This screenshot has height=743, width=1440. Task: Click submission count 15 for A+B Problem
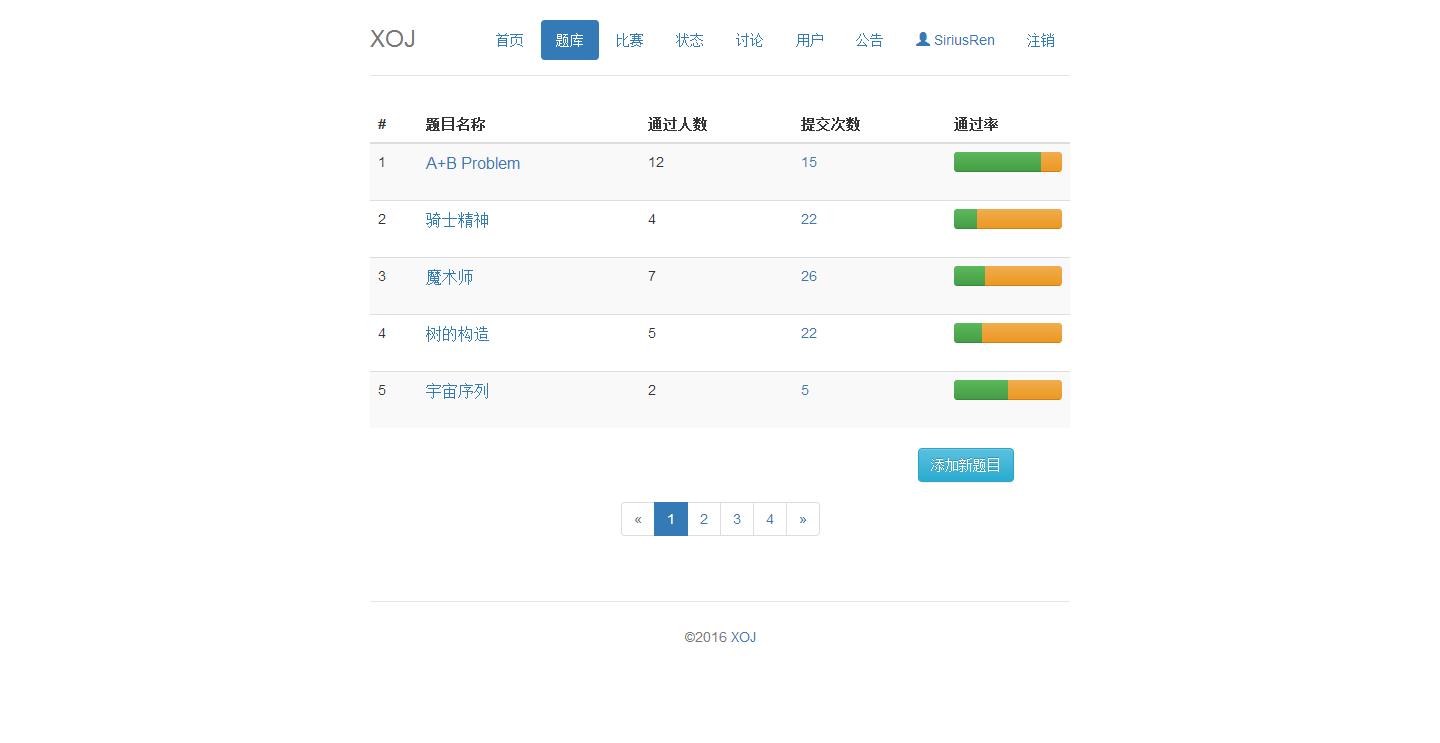coord(809,162)
